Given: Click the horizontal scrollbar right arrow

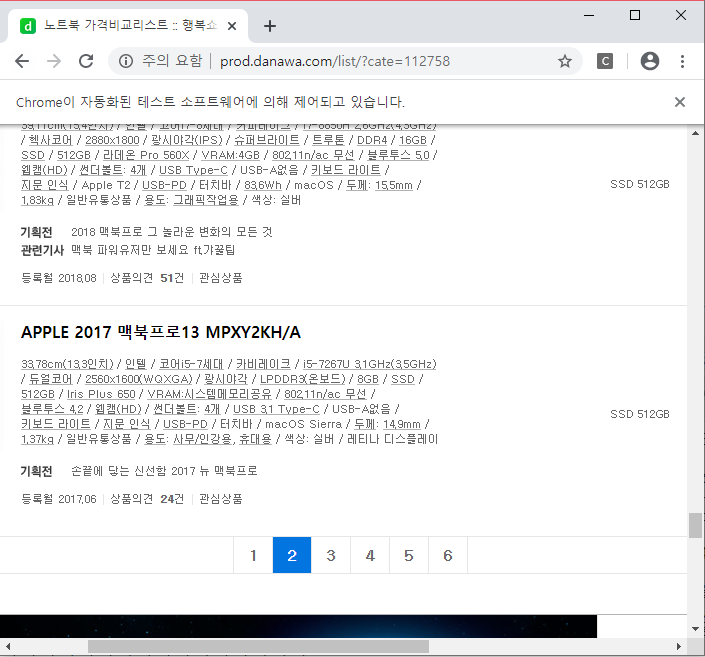Looking at the screenshot, I should 679,647.
